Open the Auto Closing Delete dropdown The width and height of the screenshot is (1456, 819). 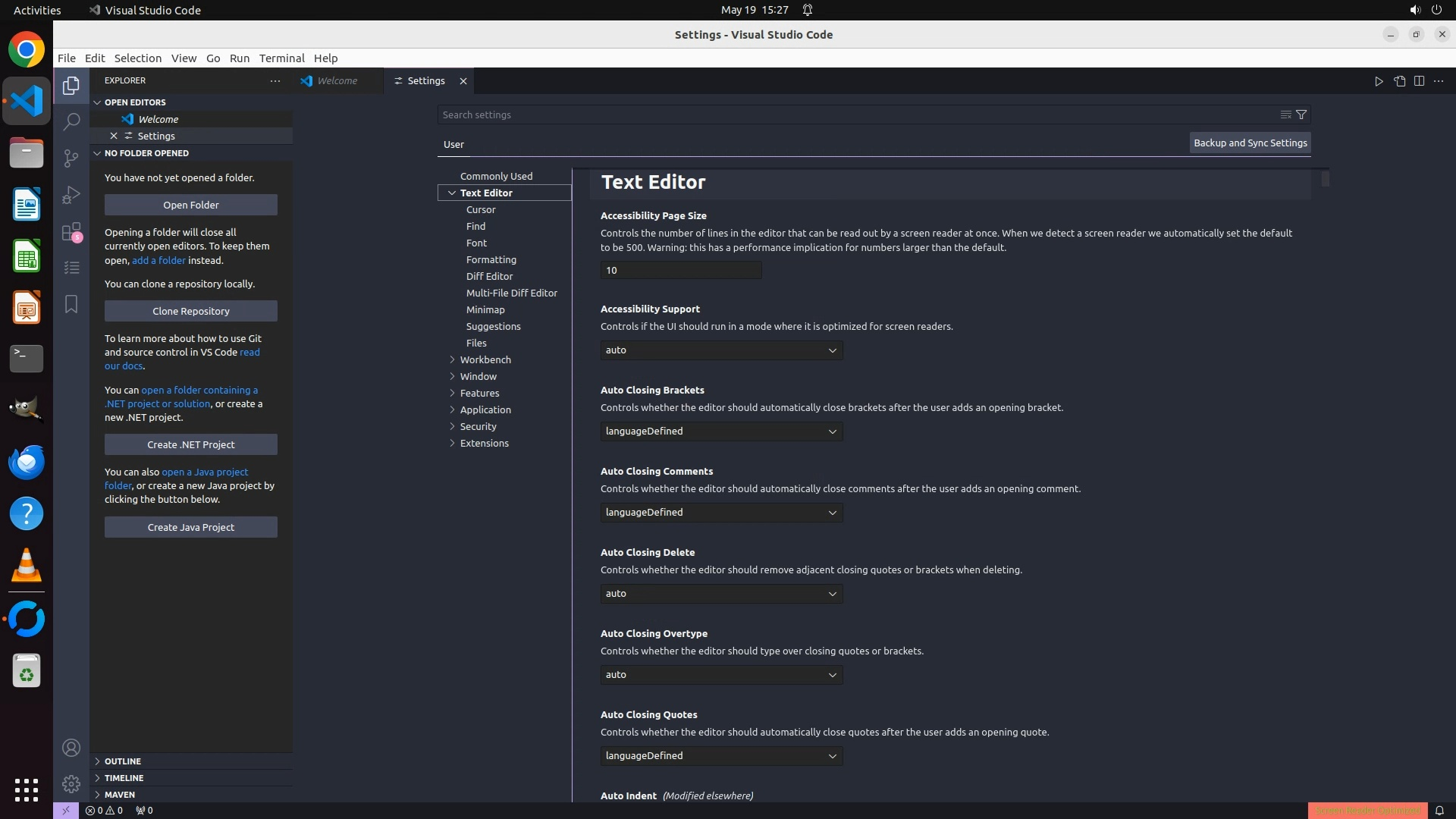(x=721, y=594)
